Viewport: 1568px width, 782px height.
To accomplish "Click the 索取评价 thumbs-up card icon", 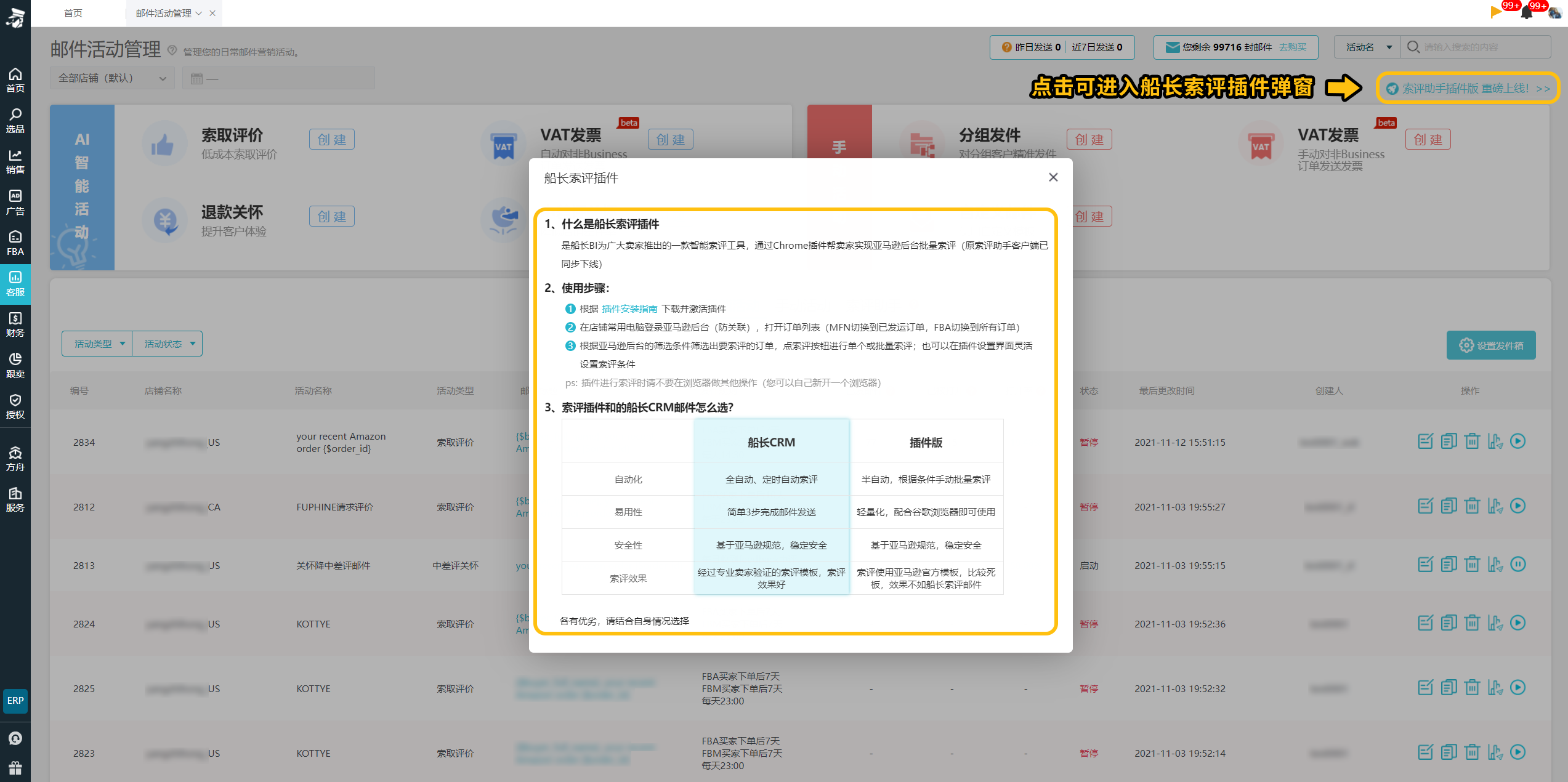I will [x=164, y=144].
